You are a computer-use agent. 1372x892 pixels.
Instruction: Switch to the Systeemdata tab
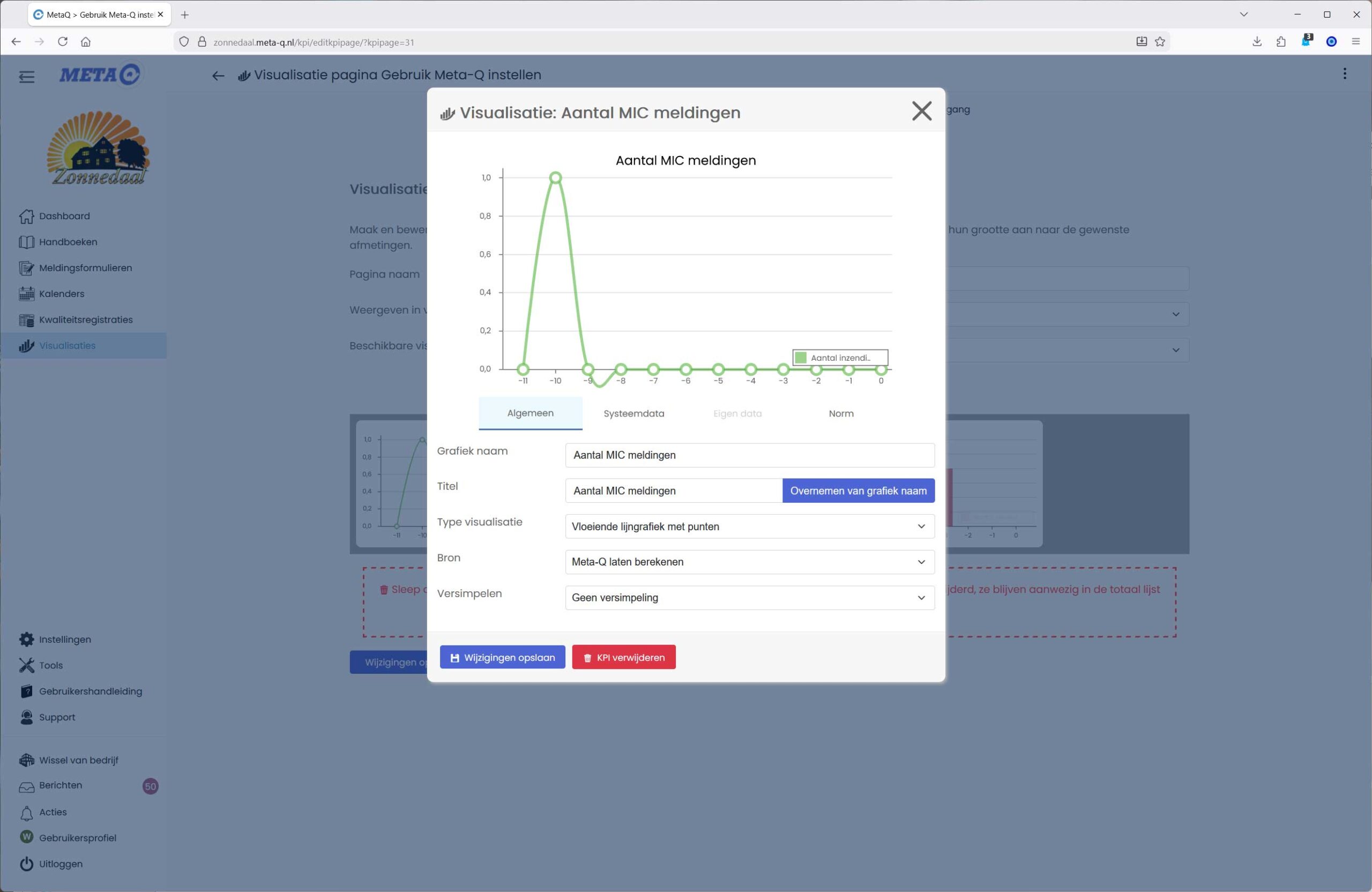(633, 413)
